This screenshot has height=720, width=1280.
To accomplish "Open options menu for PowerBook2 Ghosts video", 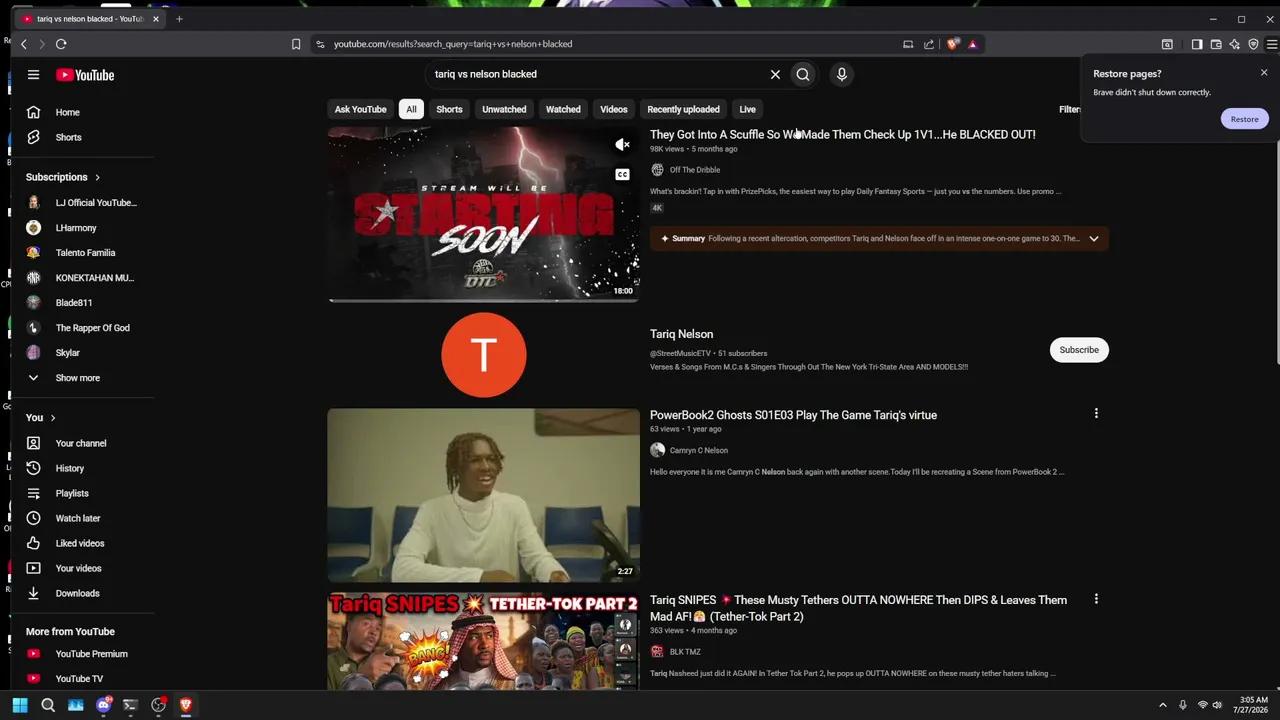I will 1096,413.
